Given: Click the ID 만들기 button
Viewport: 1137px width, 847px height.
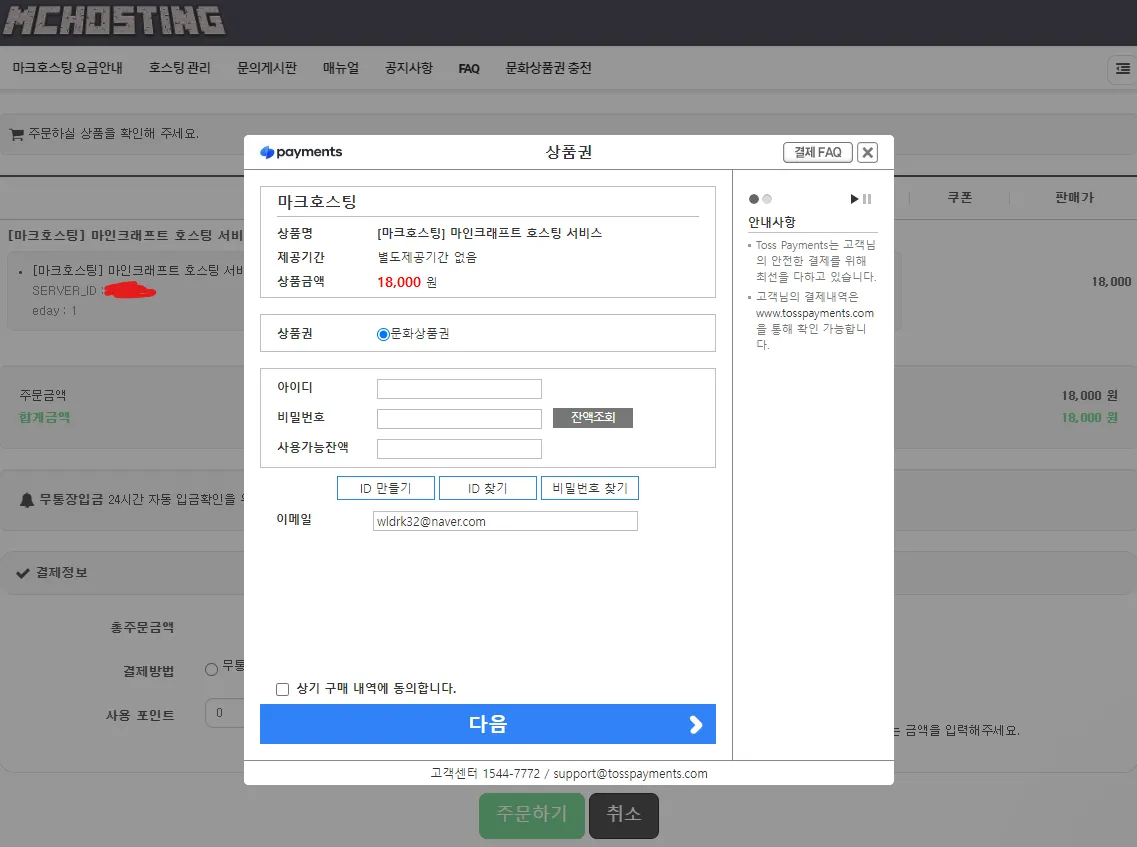Looking at the screenshot, I should [x=386, y=488].
